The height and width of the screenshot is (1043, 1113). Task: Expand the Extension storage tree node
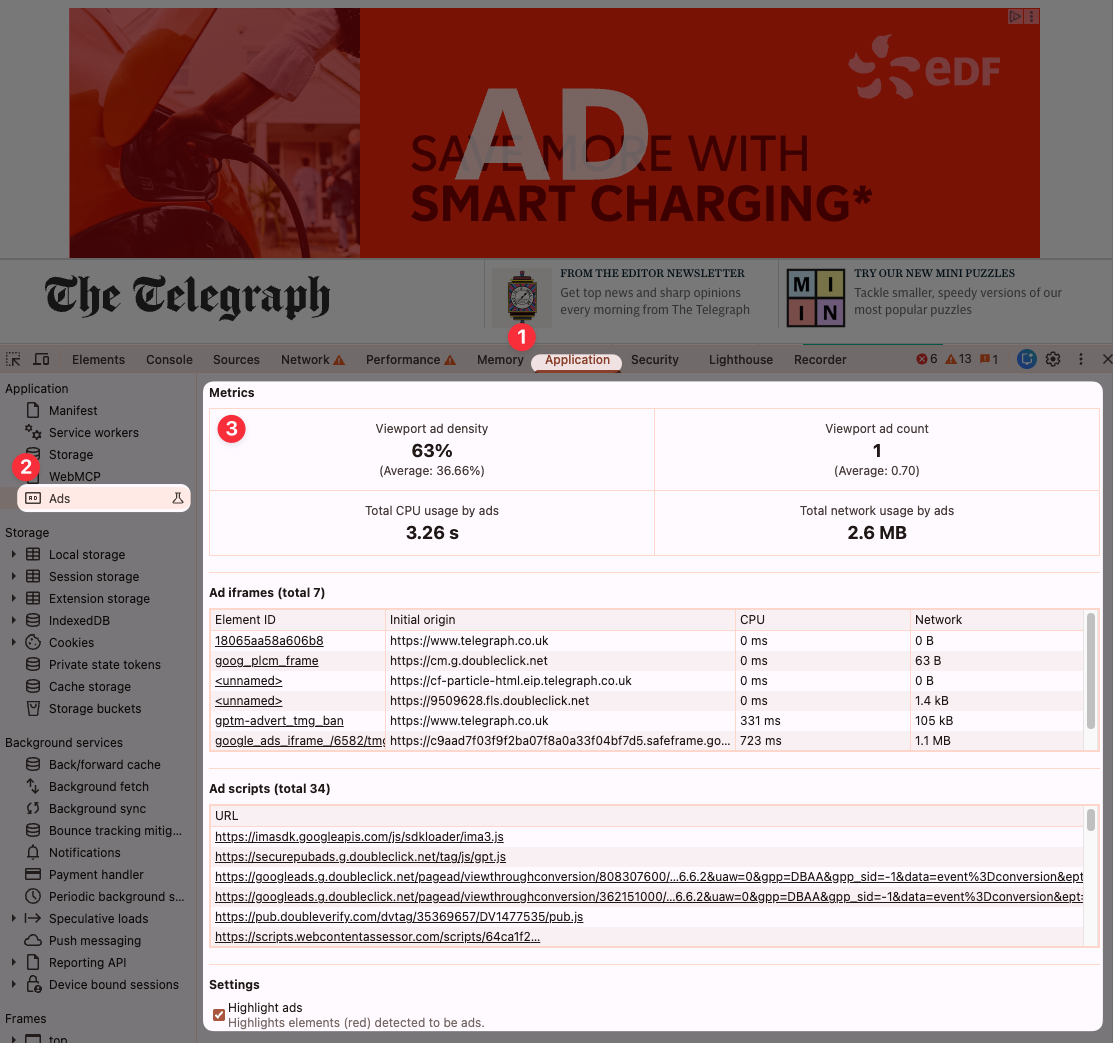click(x=13, y=599)
